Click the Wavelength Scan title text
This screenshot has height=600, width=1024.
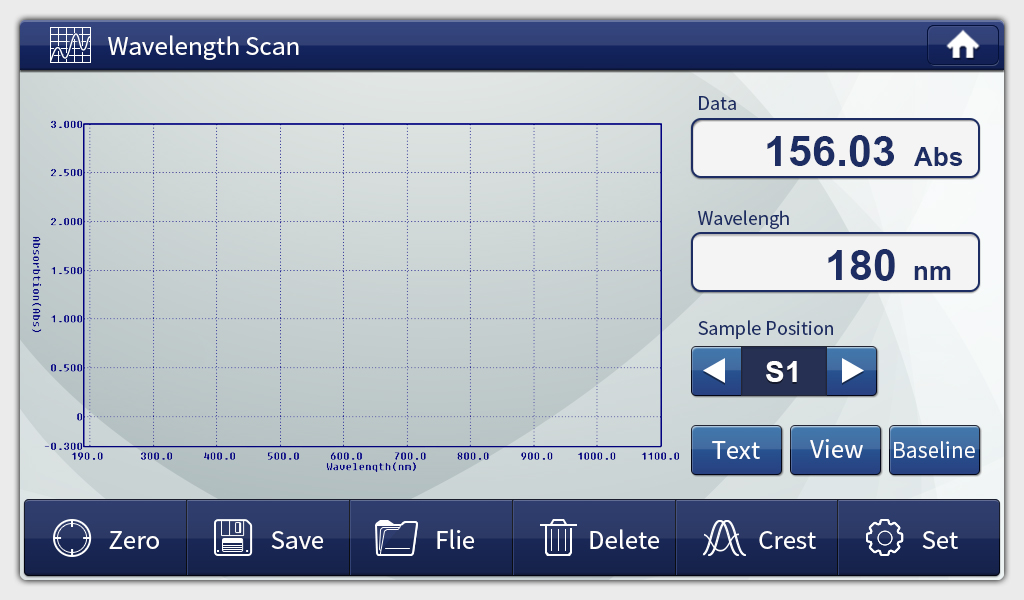(203, 46)
